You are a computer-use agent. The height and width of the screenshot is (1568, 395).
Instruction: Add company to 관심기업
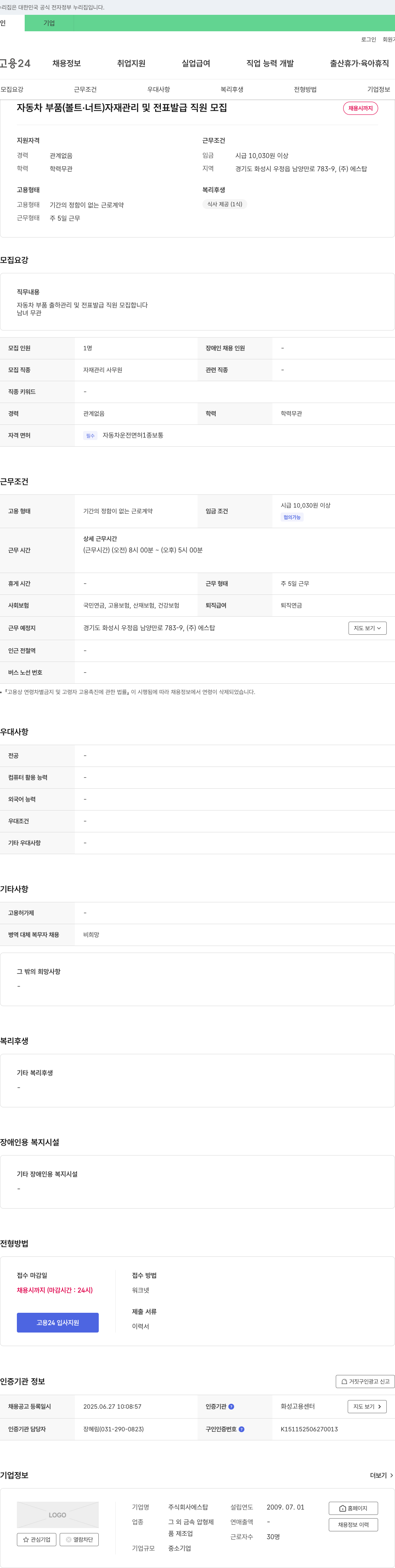(x=37, y=1540)
